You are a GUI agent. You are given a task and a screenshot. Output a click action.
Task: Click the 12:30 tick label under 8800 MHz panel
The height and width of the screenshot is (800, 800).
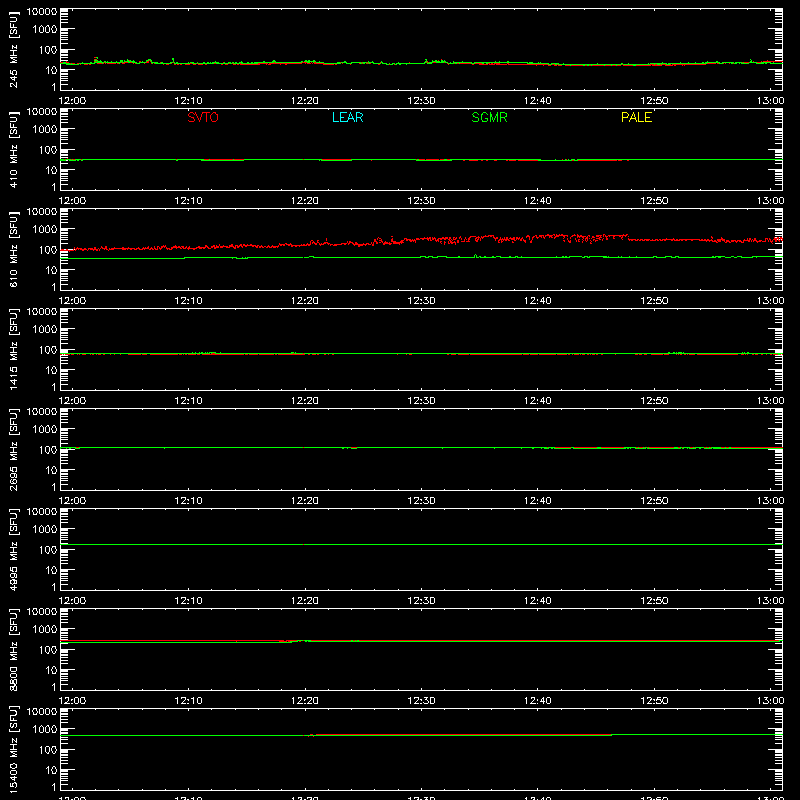tap(421, 701)
